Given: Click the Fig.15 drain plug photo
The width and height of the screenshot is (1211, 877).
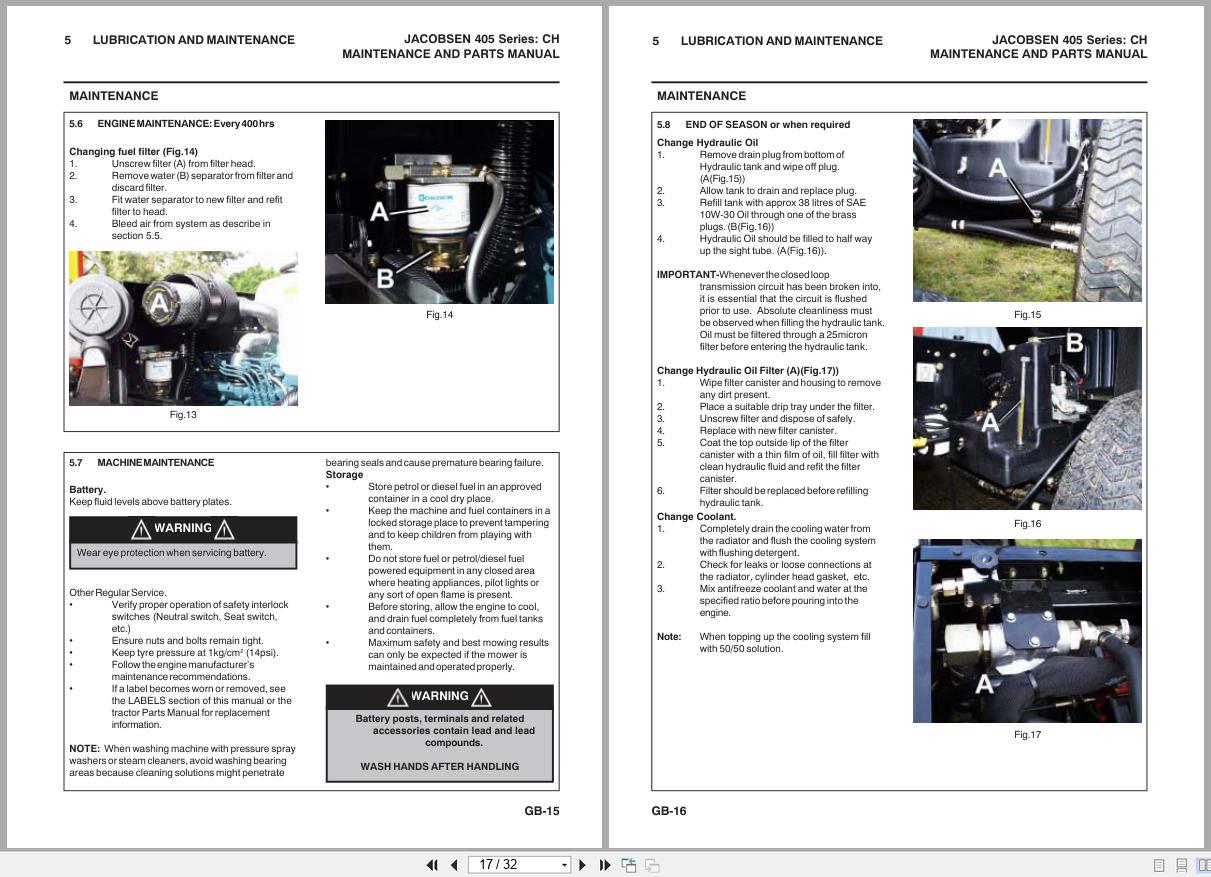Looking at the screenshot, I should tap(1027, 211).
